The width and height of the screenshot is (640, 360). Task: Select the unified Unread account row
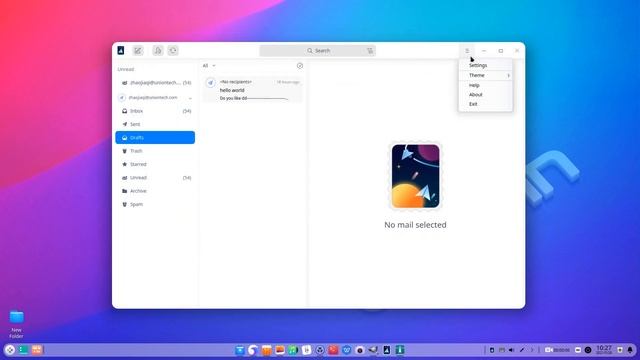click(155, 83)
